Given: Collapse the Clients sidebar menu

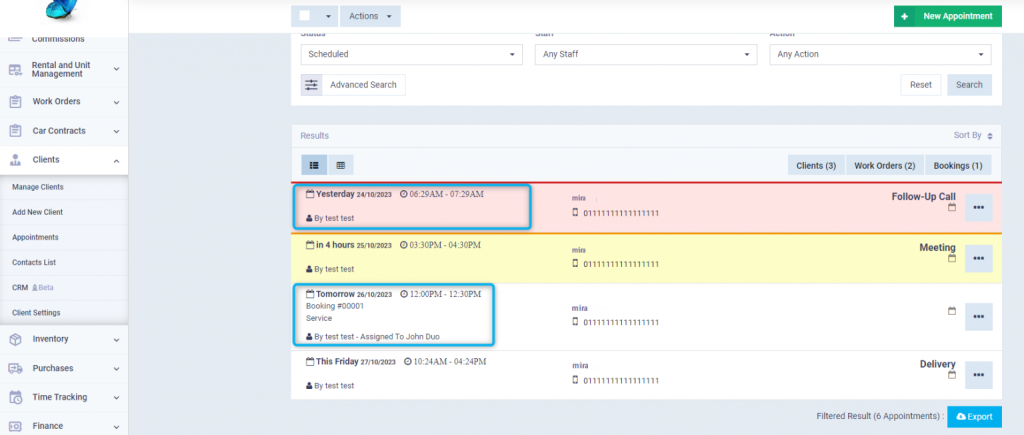Looking at the screenshot, I should [x=64, y=160].
